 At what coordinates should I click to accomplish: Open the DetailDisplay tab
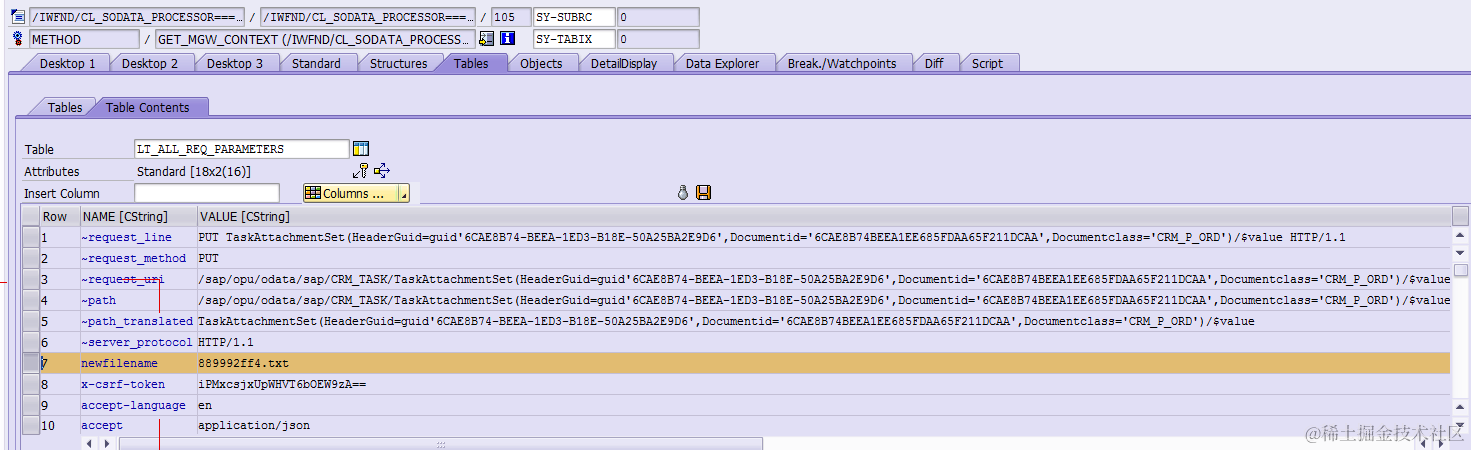624,63
